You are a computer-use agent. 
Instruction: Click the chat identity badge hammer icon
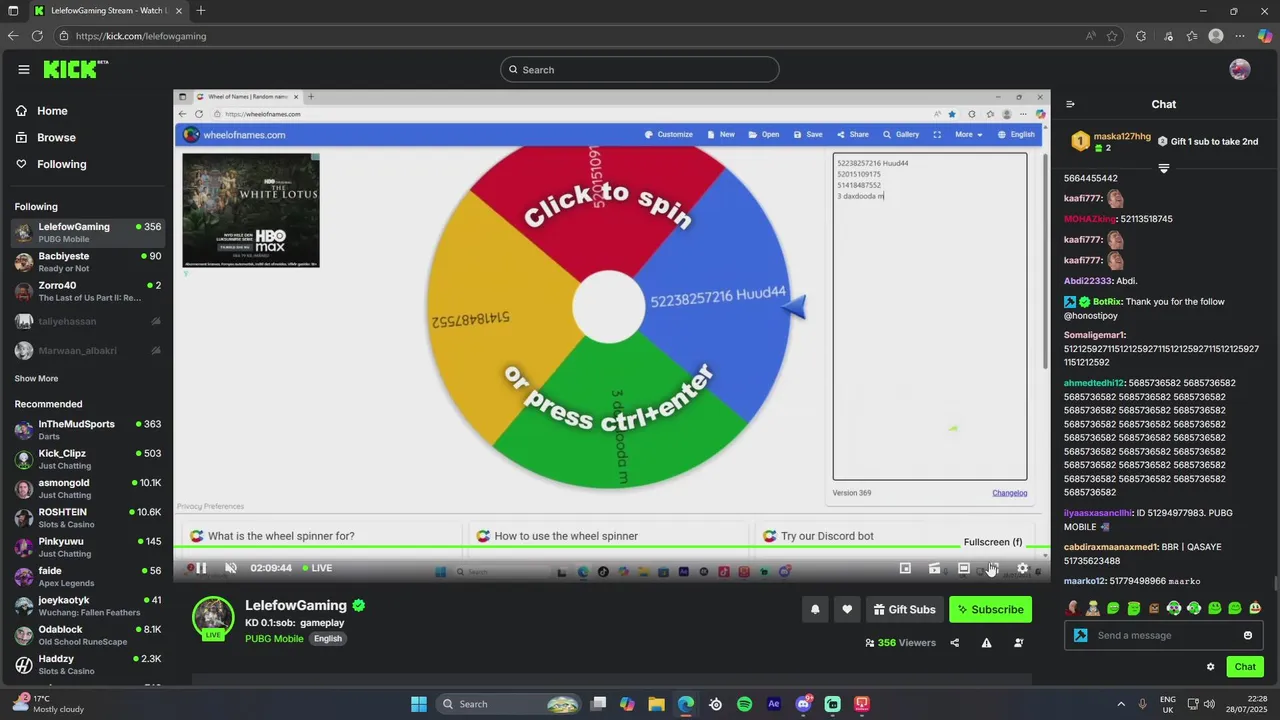click(1080, 635)
